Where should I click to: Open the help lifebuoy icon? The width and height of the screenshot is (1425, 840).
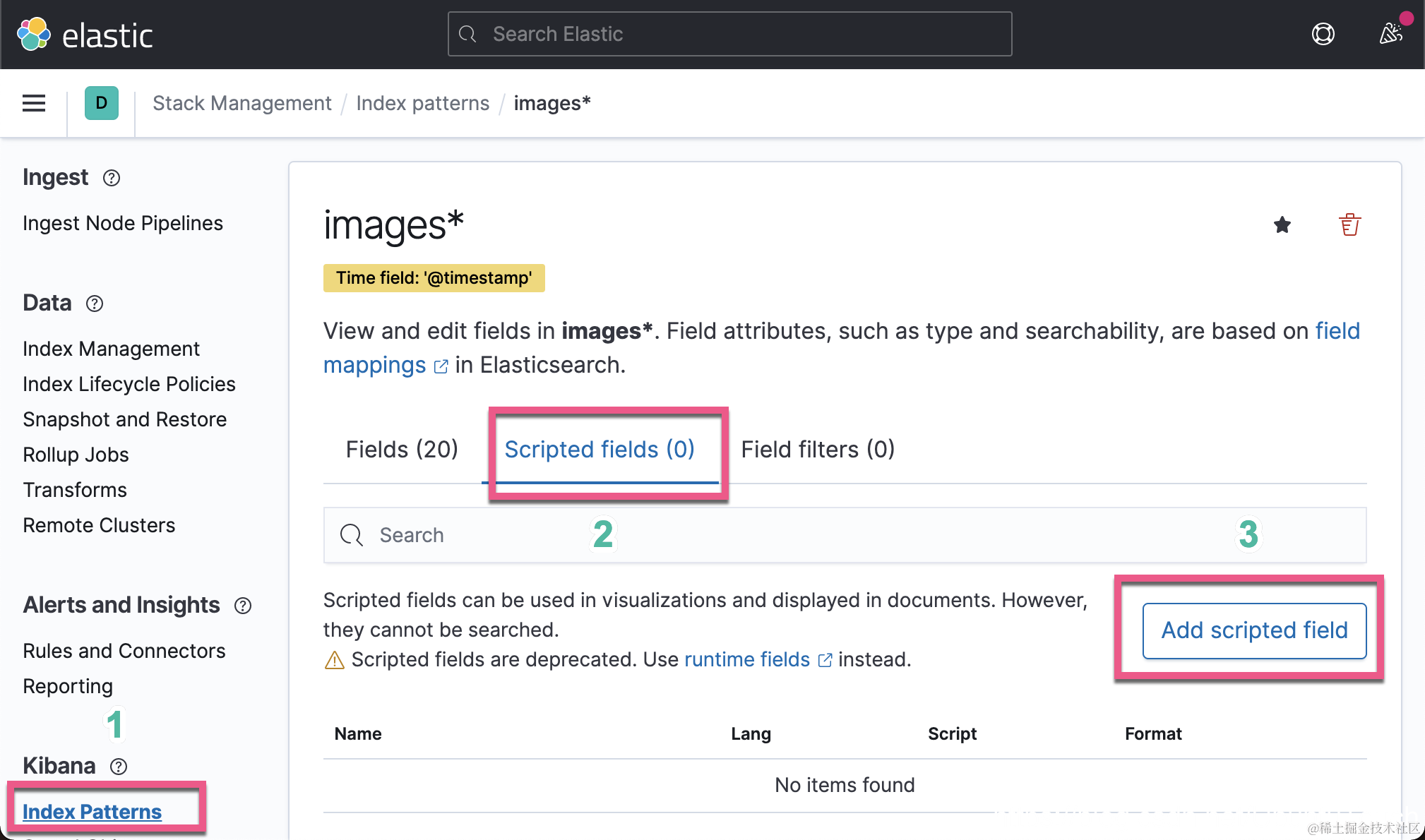coord(1323,34)
